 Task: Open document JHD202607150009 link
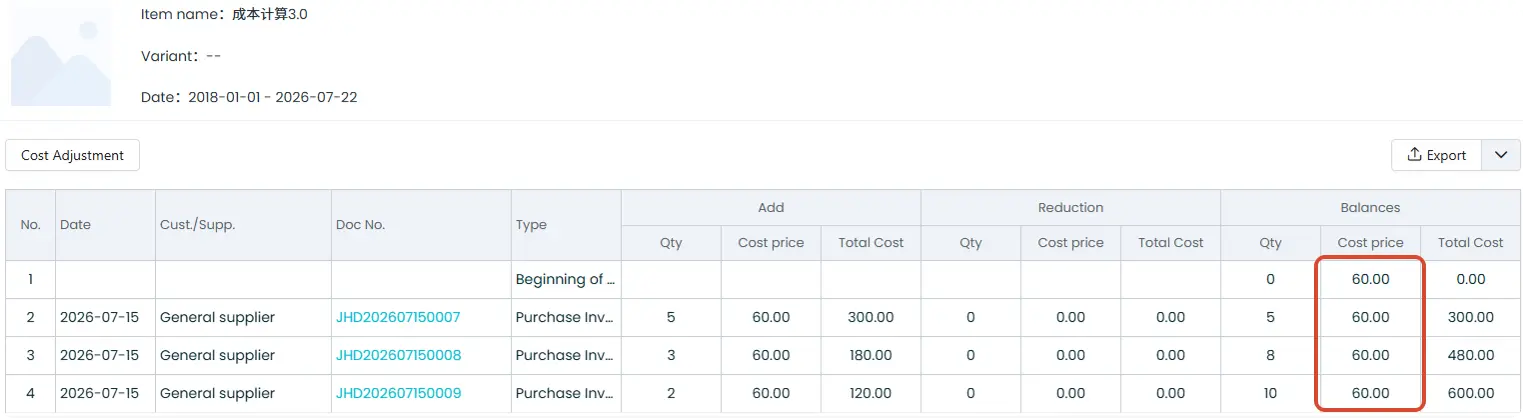(x=398, y=393)
